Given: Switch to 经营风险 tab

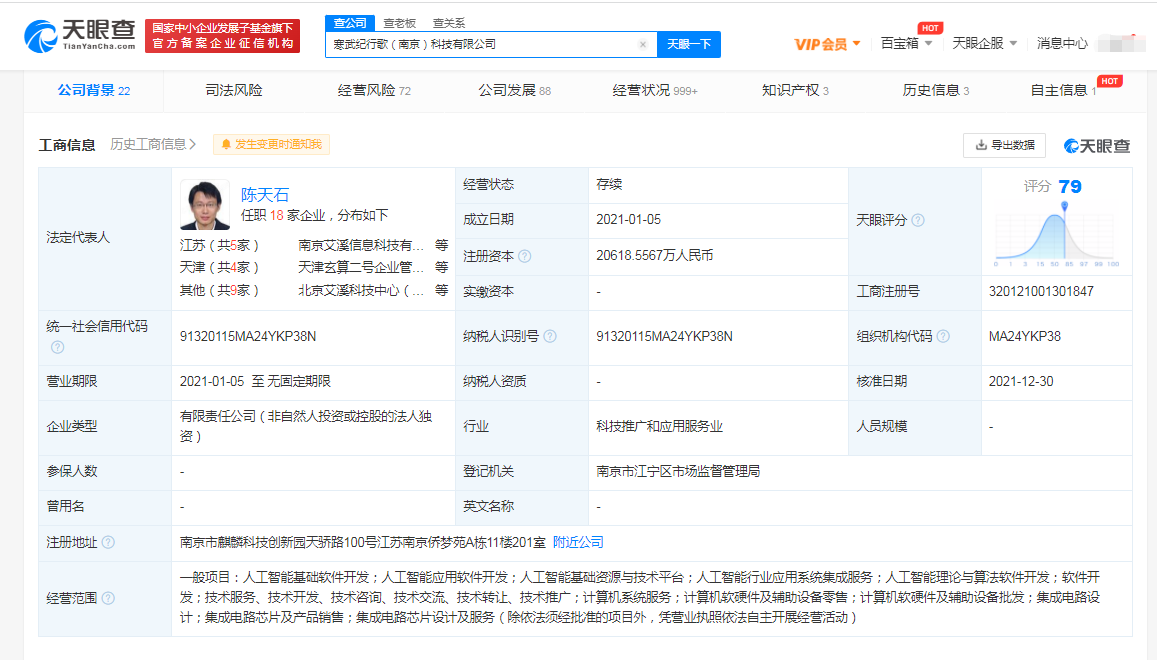Looking at the screenshot, I should (x=374, y=90).
